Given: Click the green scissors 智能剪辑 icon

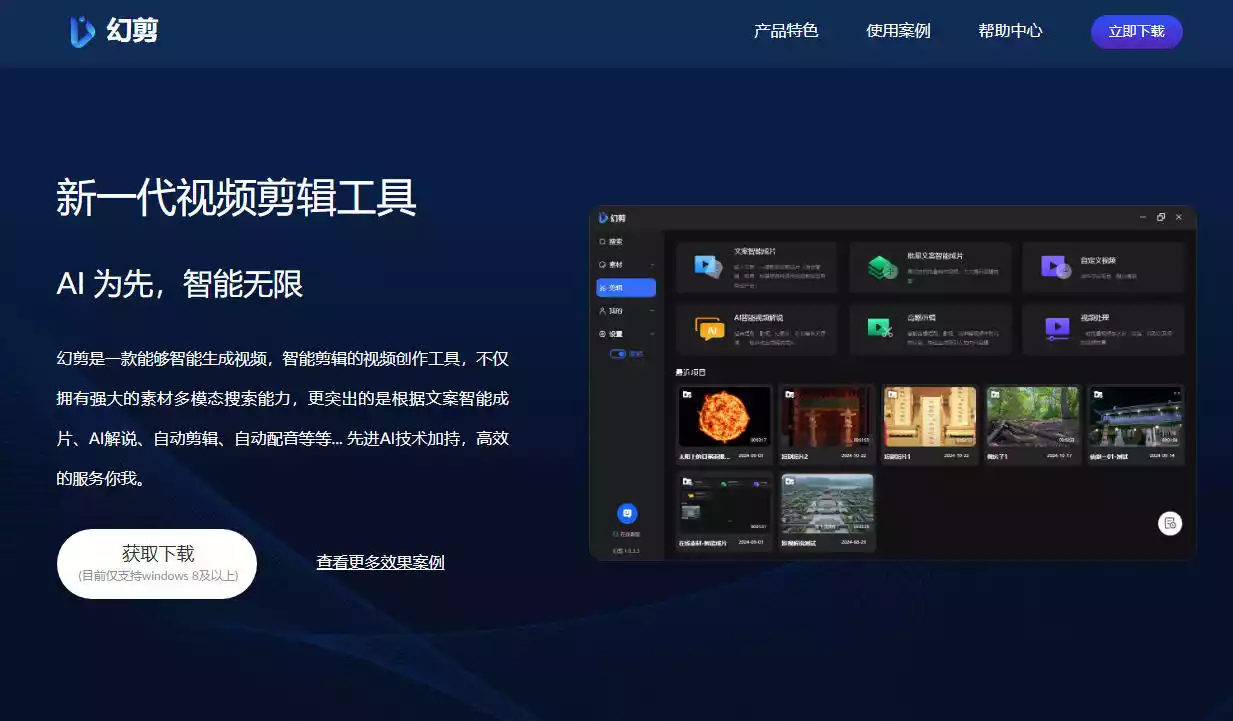Looking at the screenshot, I should click(881, 328).
